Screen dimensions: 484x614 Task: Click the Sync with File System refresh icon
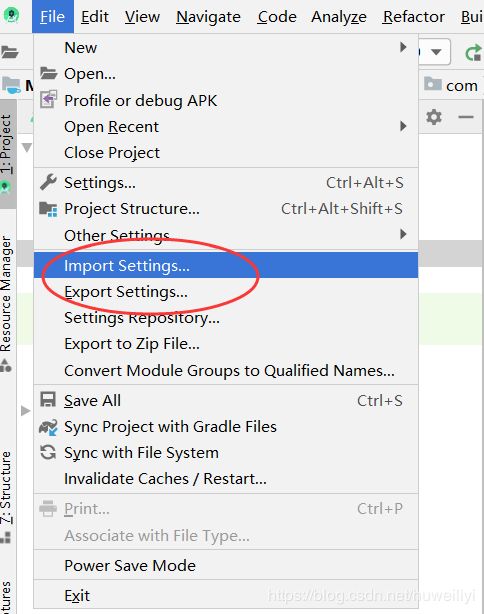click(x=48, y=452)
